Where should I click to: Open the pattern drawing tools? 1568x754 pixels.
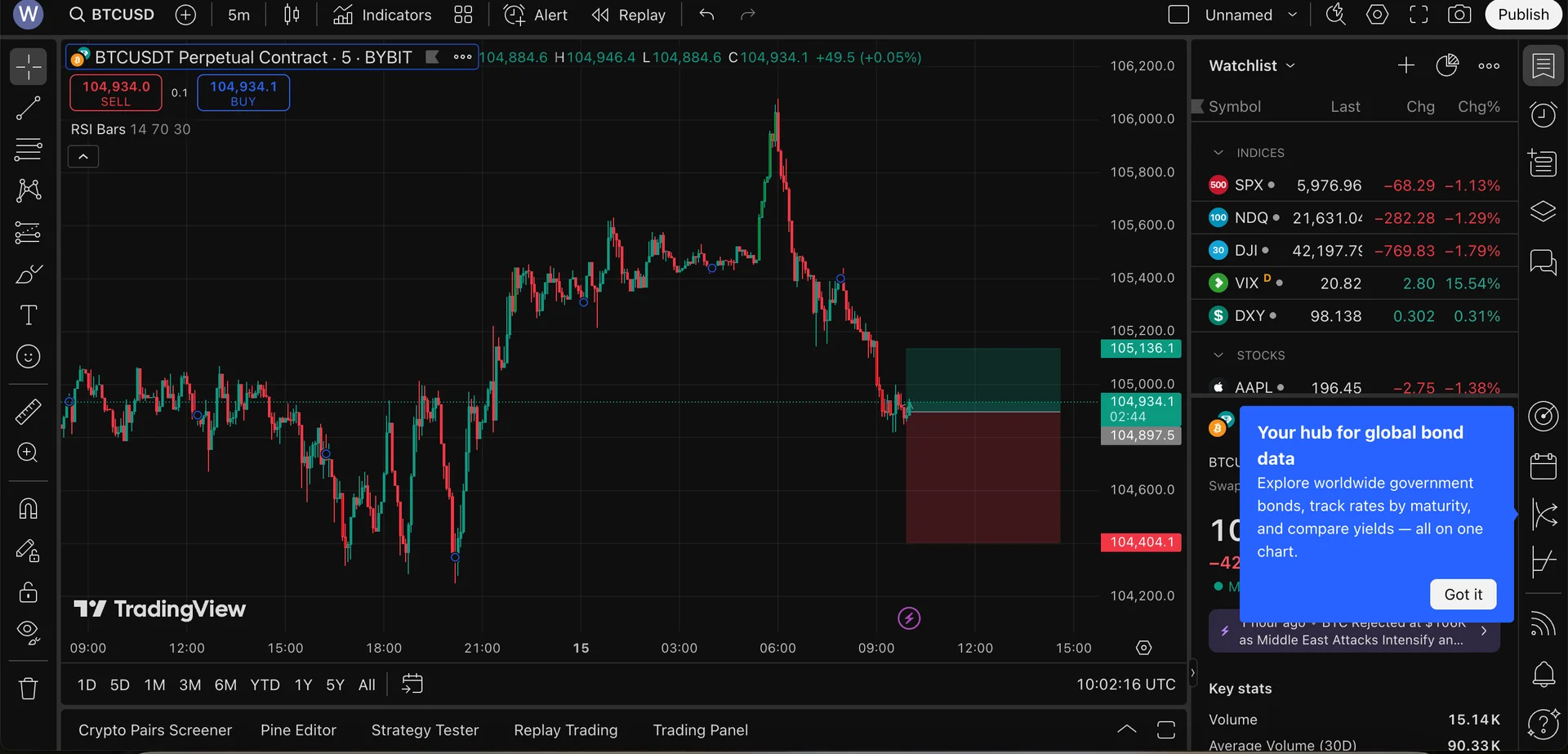point(29,190)
